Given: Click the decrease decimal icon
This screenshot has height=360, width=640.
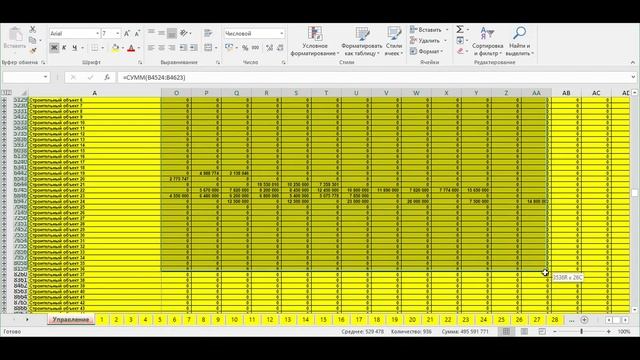Looking at the screenshot, I should (280, 48).
